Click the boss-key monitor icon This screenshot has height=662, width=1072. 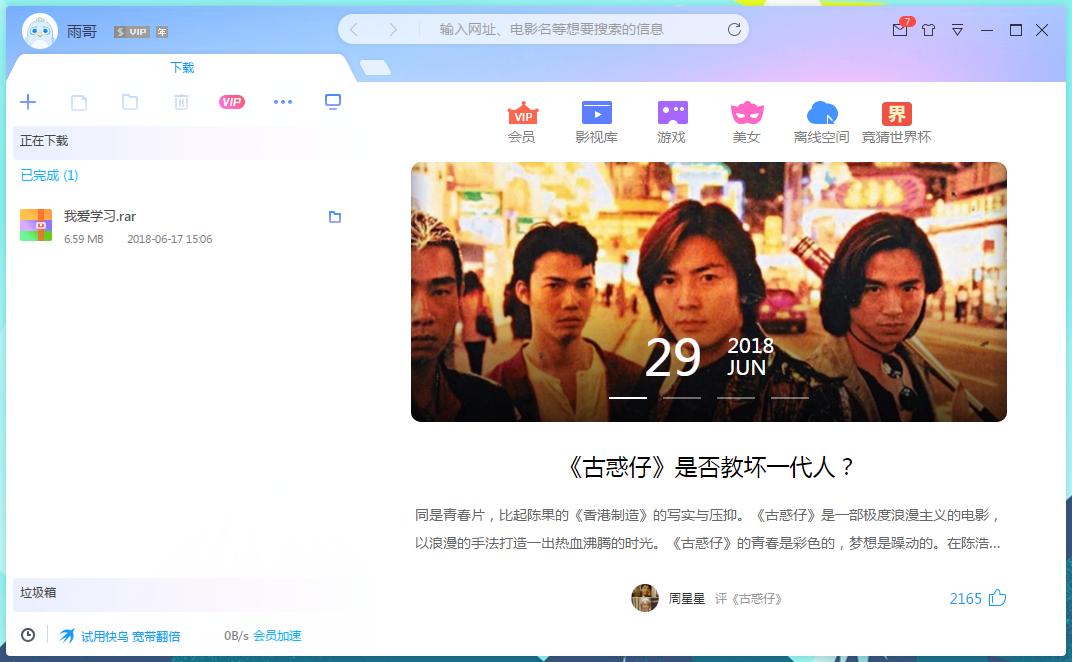pos(332,101)
